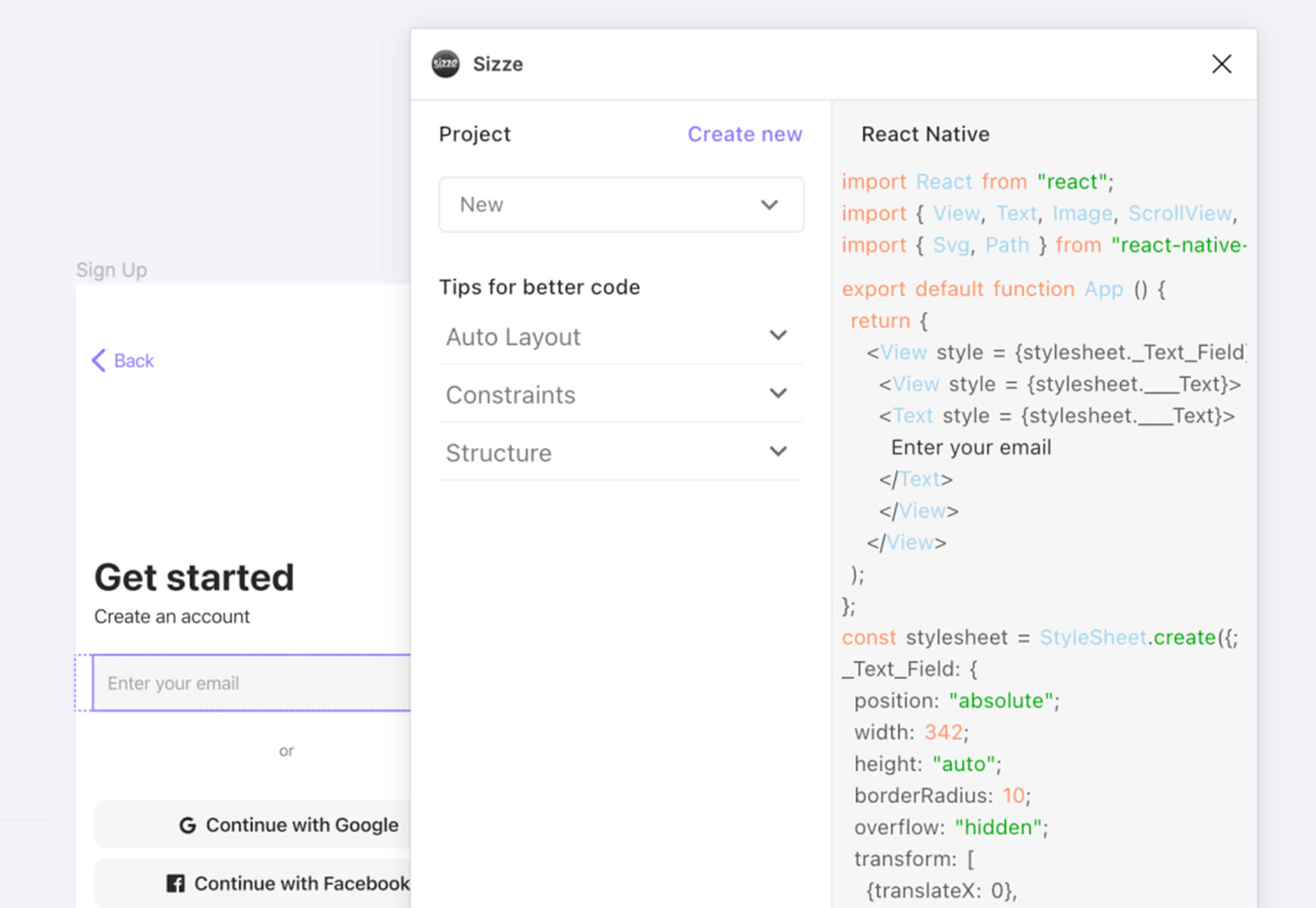
Task: Click the Google G icon
Action: coord(187,825)
